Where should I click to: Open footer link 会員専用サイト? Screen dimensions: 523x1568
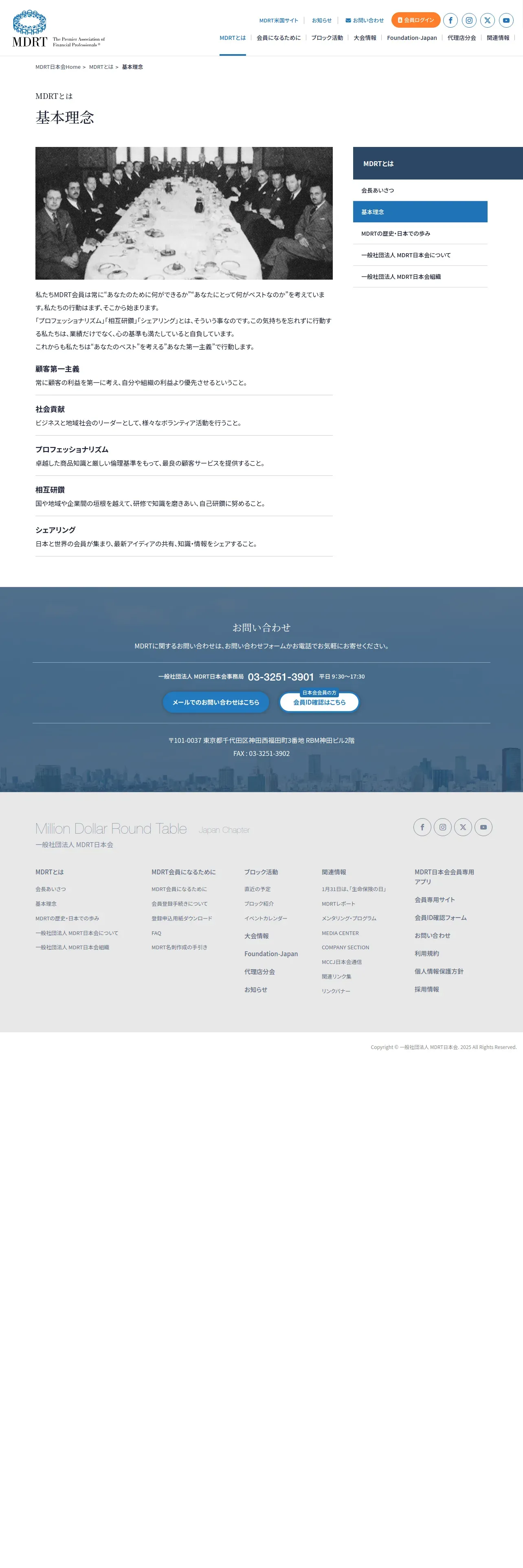(x=435, y=900)
